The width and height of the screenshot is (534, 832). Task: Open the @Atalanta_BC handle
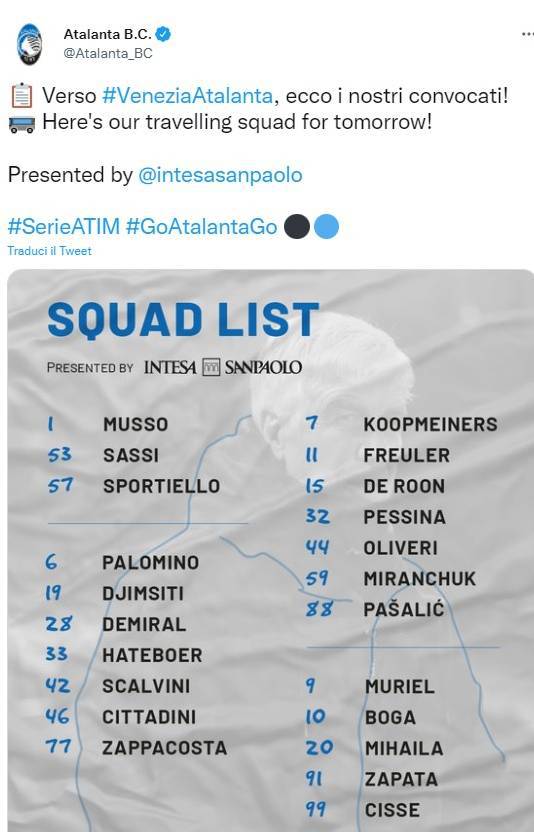click(x=108, y=53)
